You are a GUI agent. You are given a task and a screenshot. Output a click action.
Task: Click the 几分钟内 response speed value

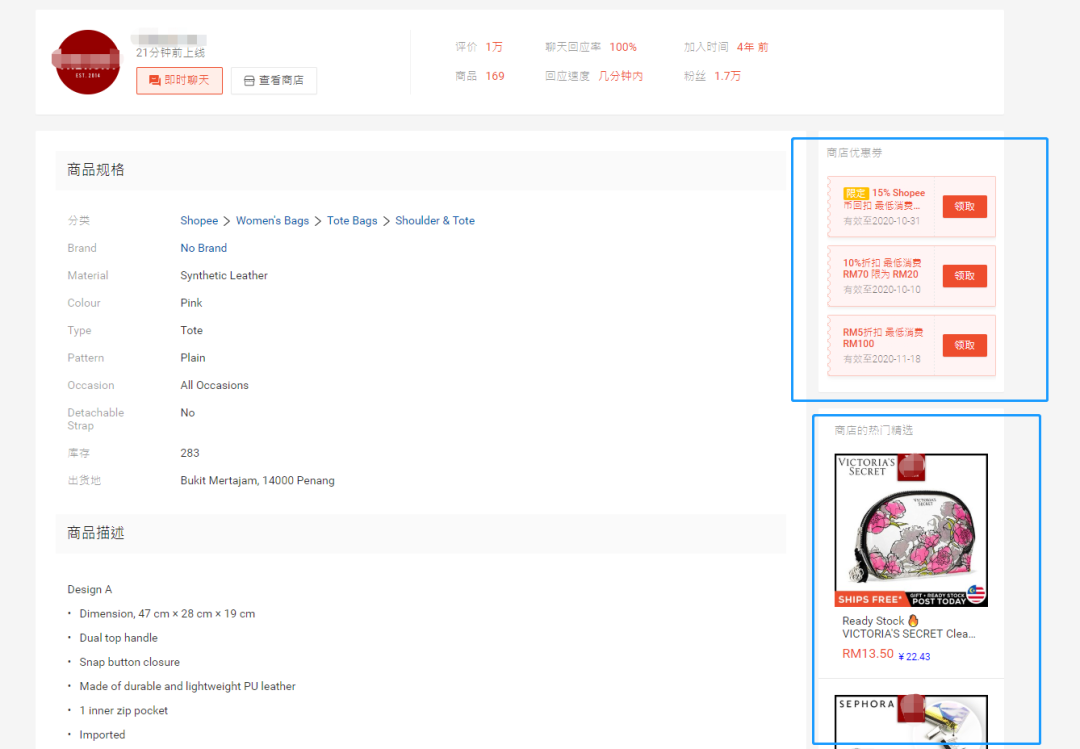coord(621,76)
